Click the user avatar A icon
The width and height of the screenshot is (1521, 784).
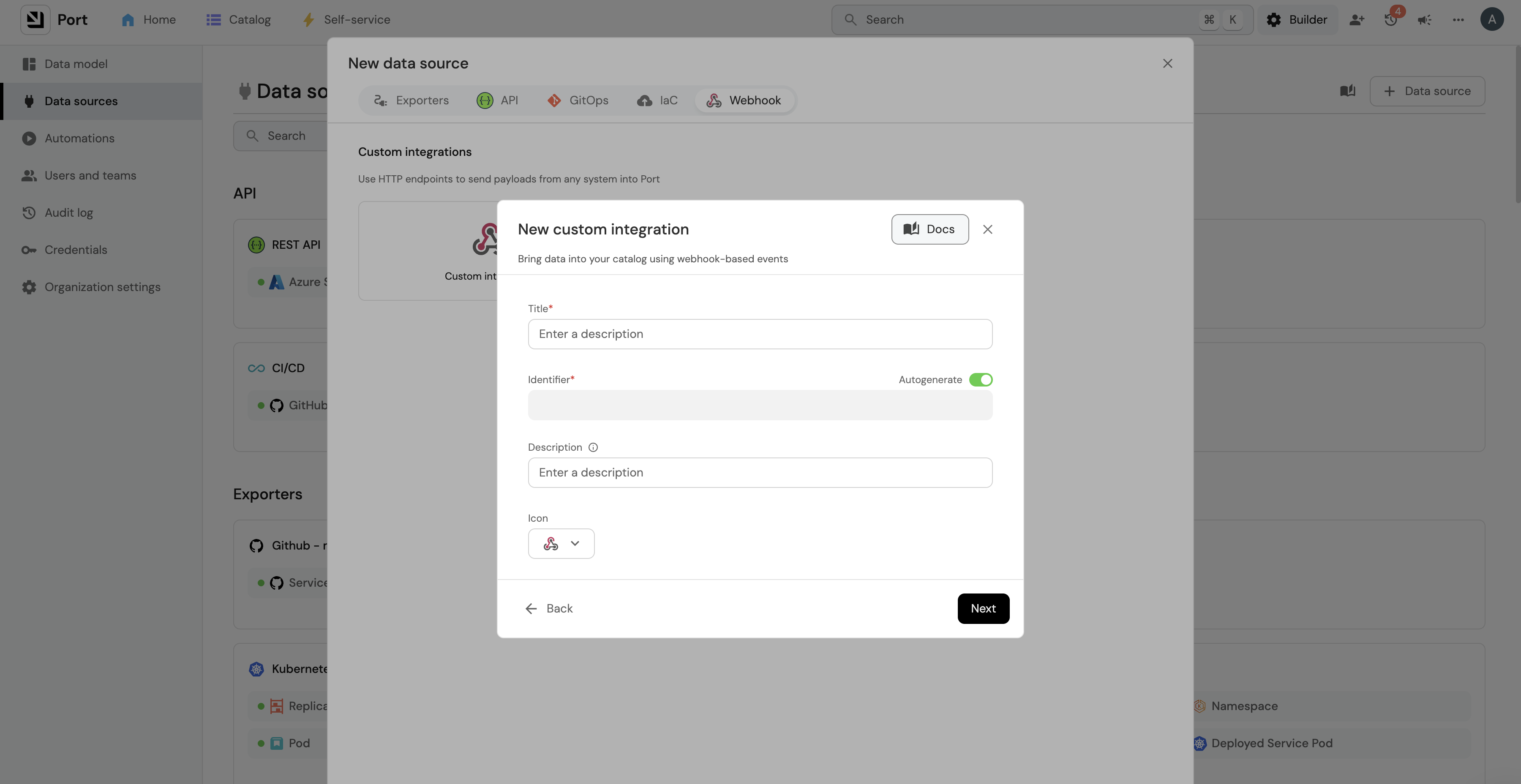point(1491,19)
